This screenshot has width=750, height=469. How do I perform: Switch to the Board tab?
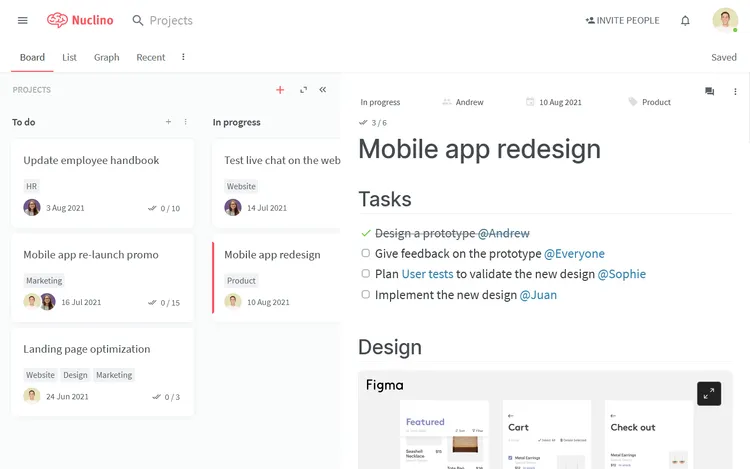tap(32, 57)
